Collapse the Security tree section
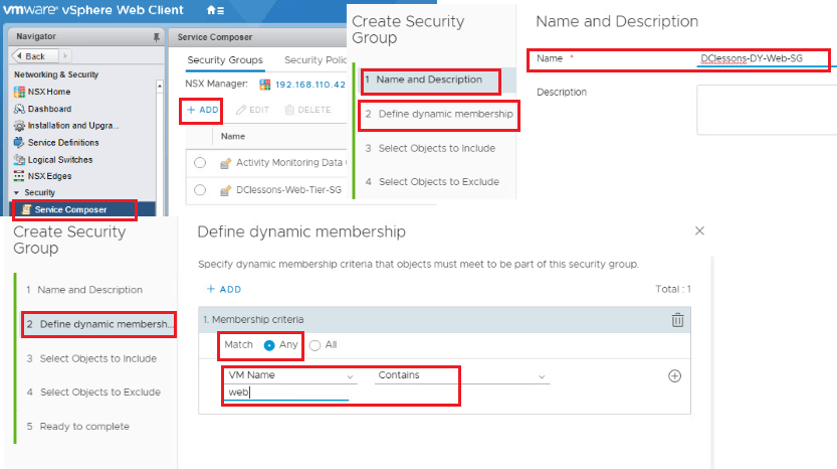 [17, 193]
